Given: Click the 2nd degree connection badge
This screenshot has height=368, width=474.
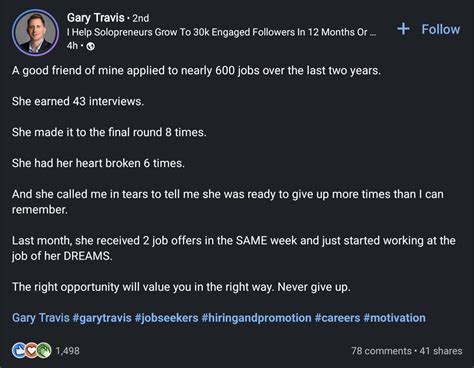Looking at the screenshot, I should [141, 18].
